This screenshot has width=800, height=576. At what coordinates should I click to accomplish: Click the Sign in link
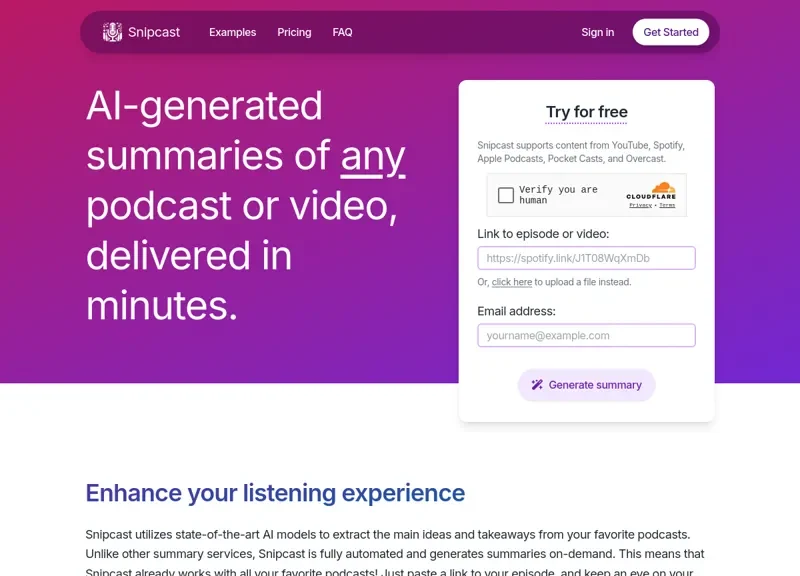pos(597,32)
